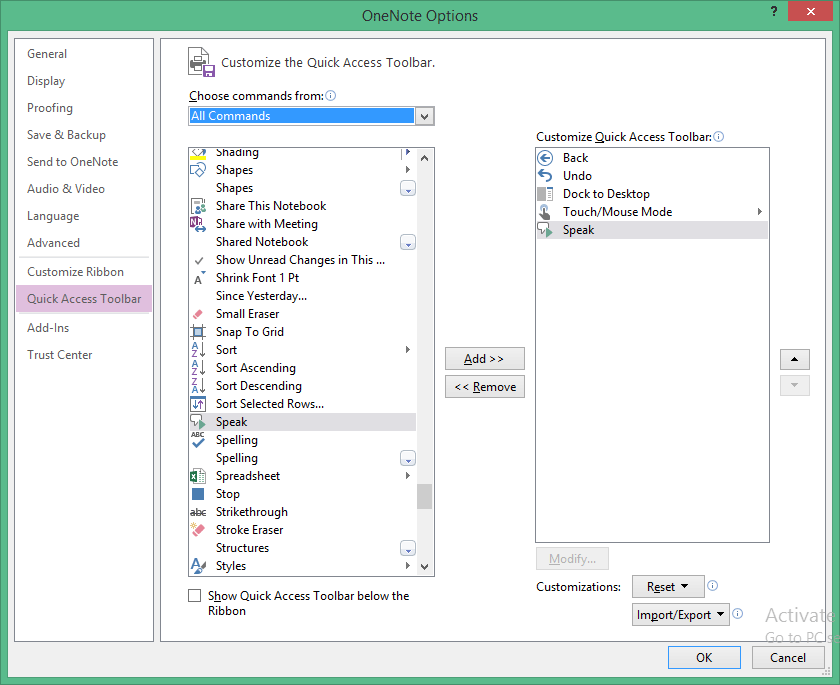Select the Strikethrough abc icon
This screenshot has height=685, width=840.
(x=198, y=513)
